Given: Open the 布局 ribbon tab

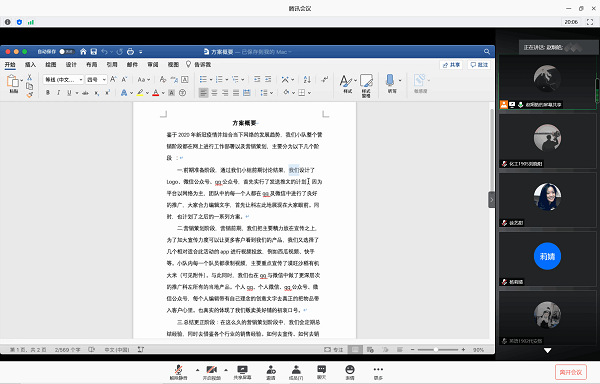Looking at the screenshot, I should click(91, 65).
